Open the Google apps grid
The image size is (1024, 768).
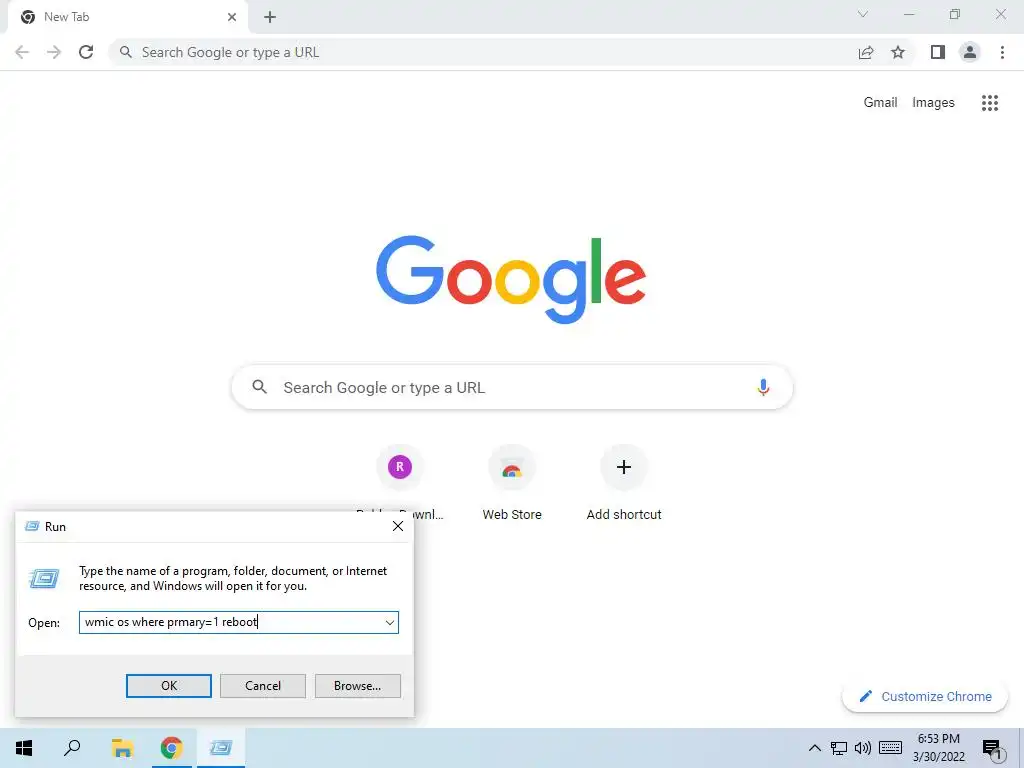click(x=990, y=103)
